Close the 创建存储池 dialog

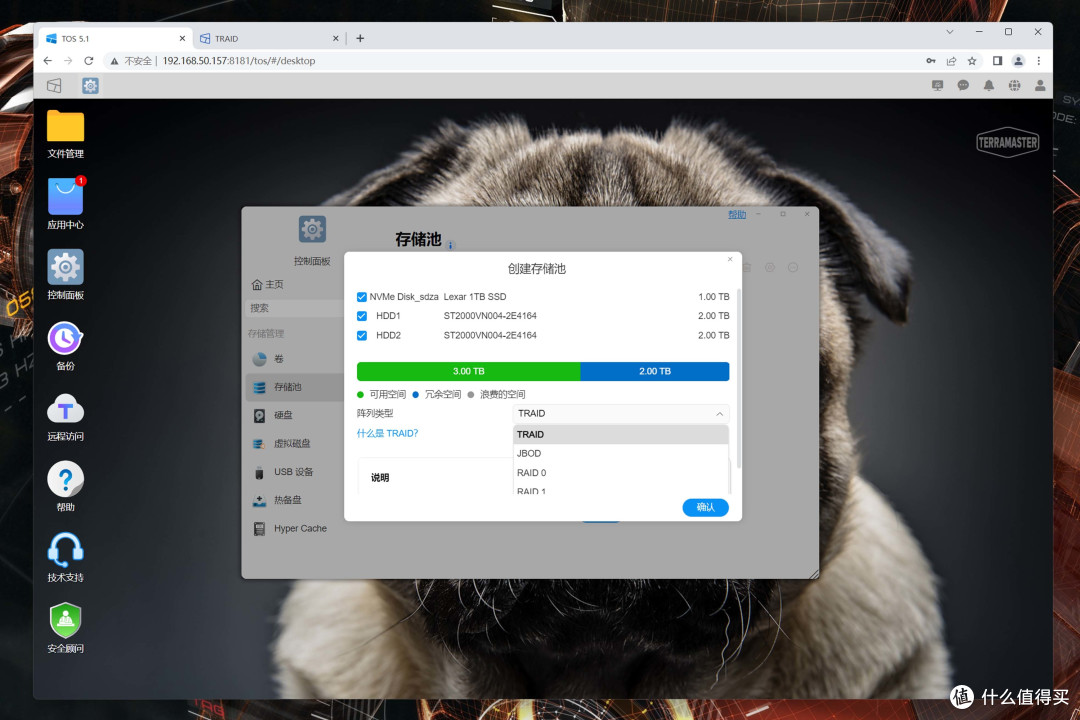[x=730, y=259]
